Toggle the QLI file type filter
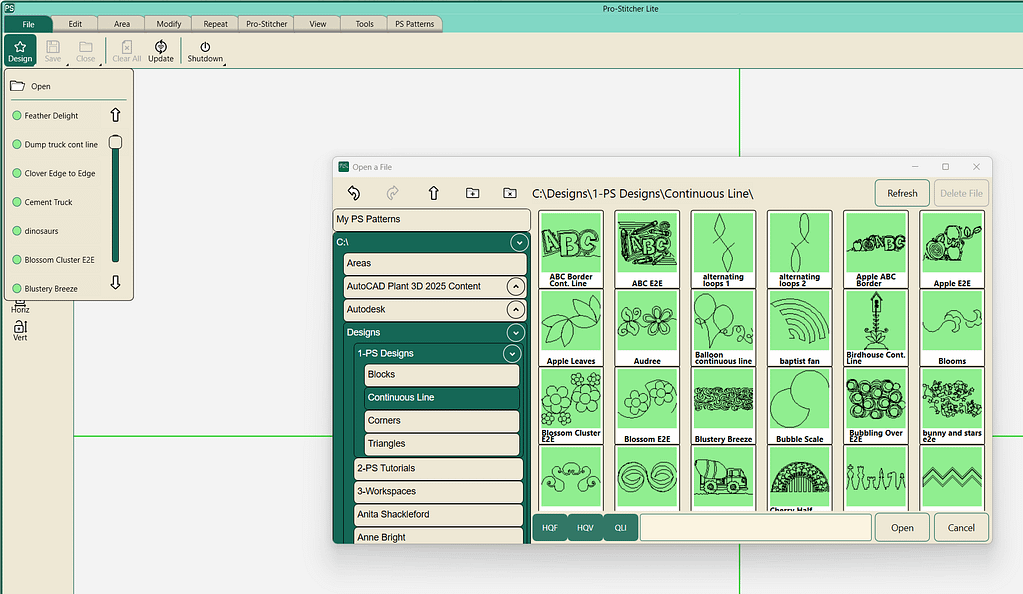 [x=620, y=528]
